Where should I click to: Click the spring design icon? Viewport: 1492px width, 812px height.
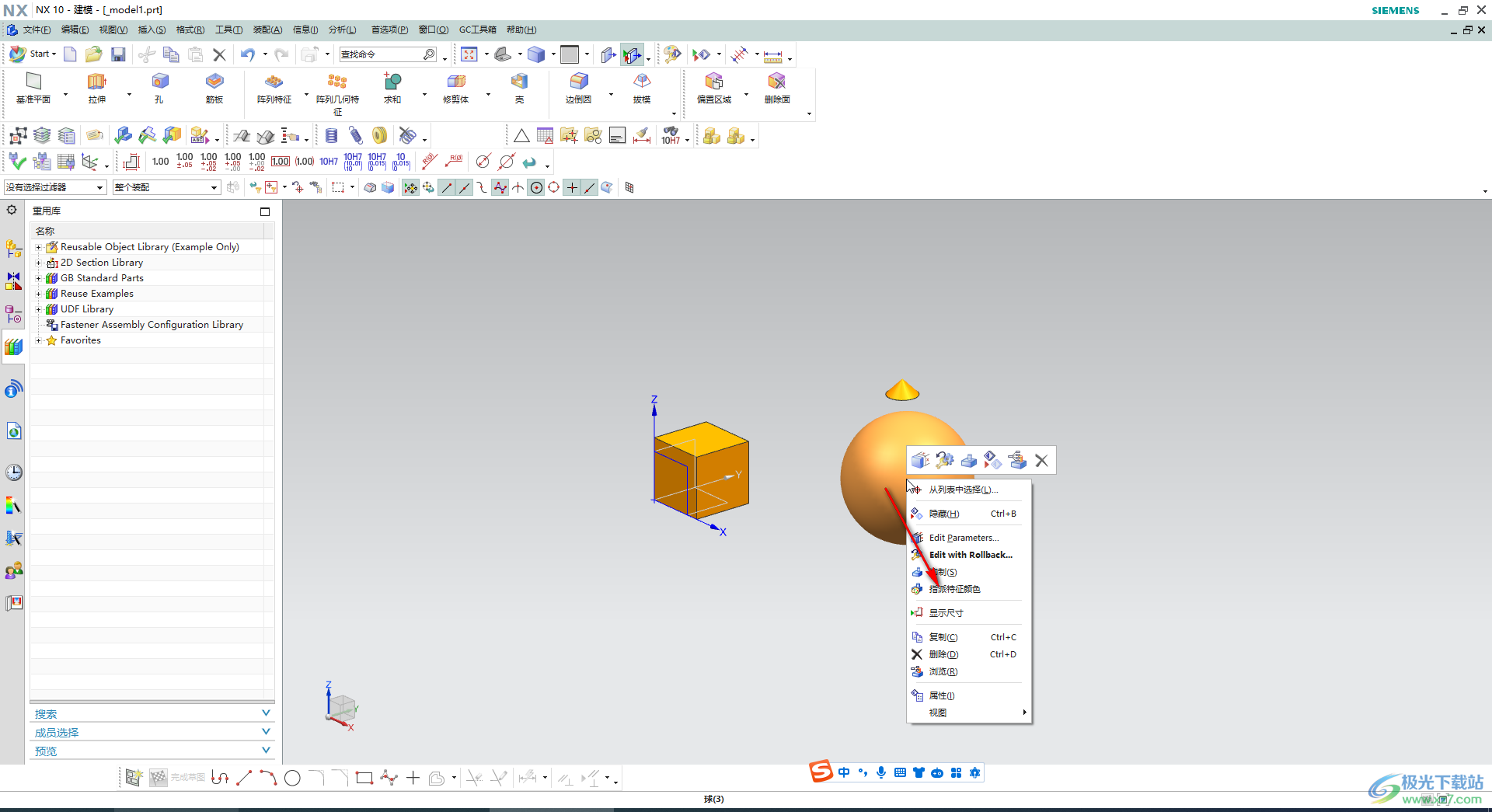tap(356, 136)
